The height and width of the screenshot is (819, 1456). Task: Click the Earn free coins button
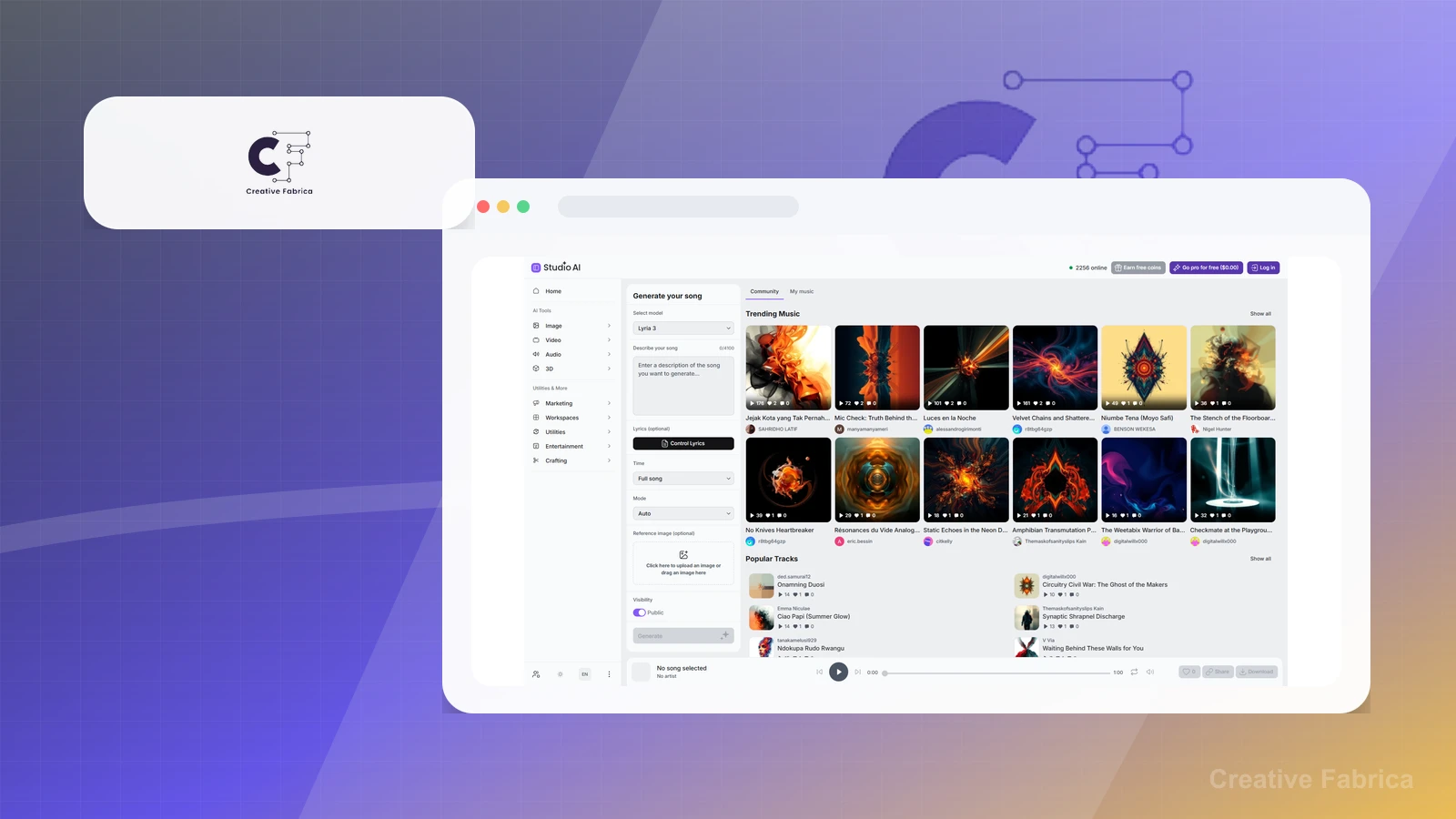coord(1138,268)
